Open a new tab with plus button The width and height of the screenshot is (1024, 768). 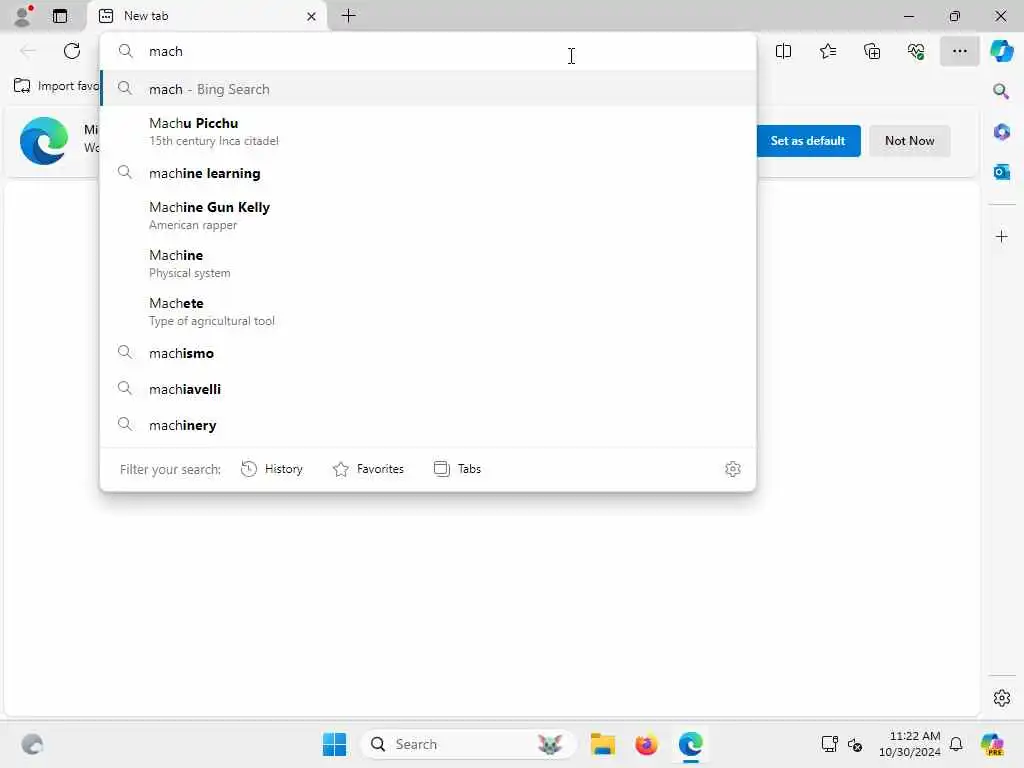click(349, 16)
